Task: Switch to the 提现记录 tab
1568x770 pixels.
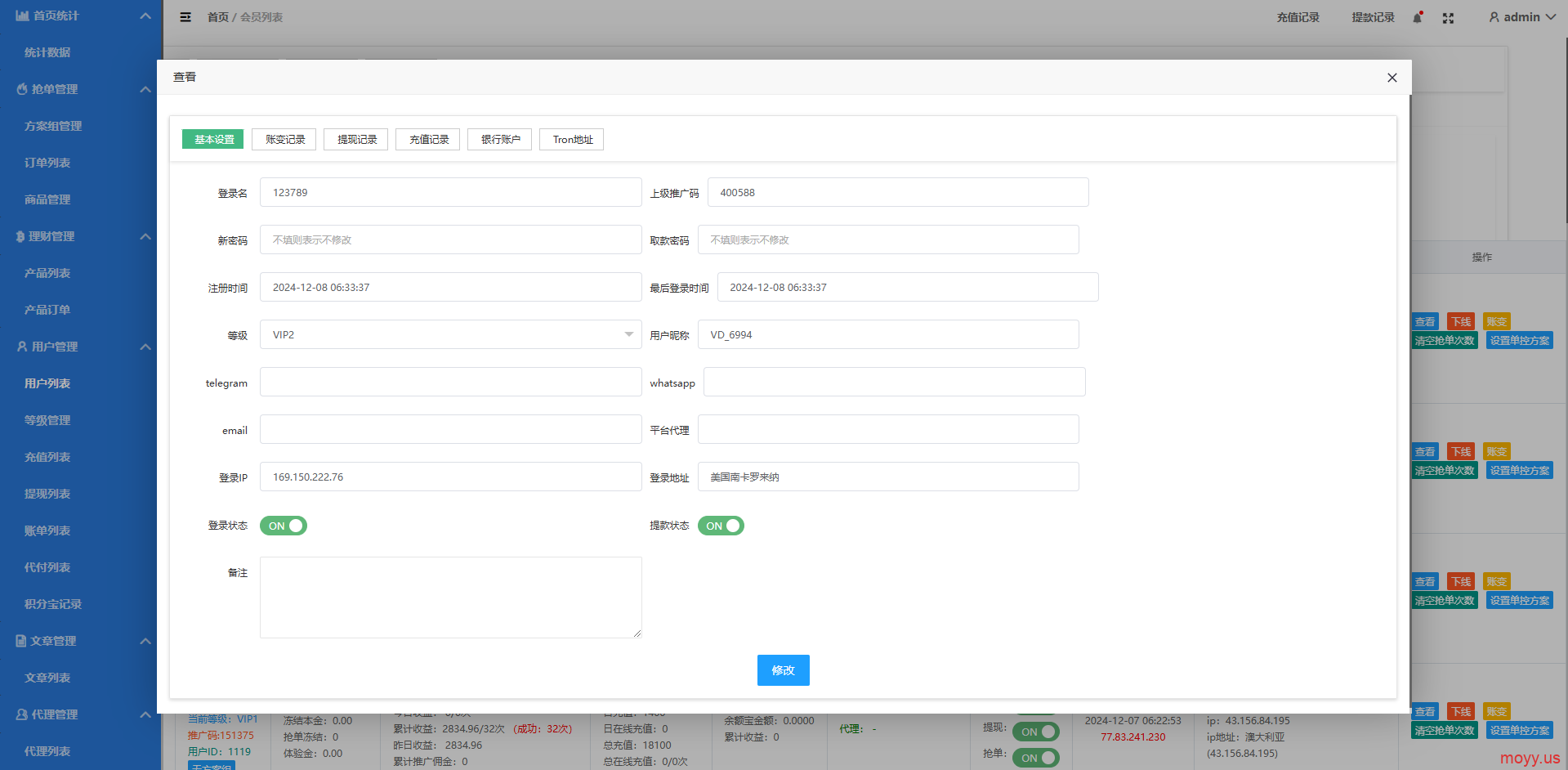Action: (x=357, y=140)
